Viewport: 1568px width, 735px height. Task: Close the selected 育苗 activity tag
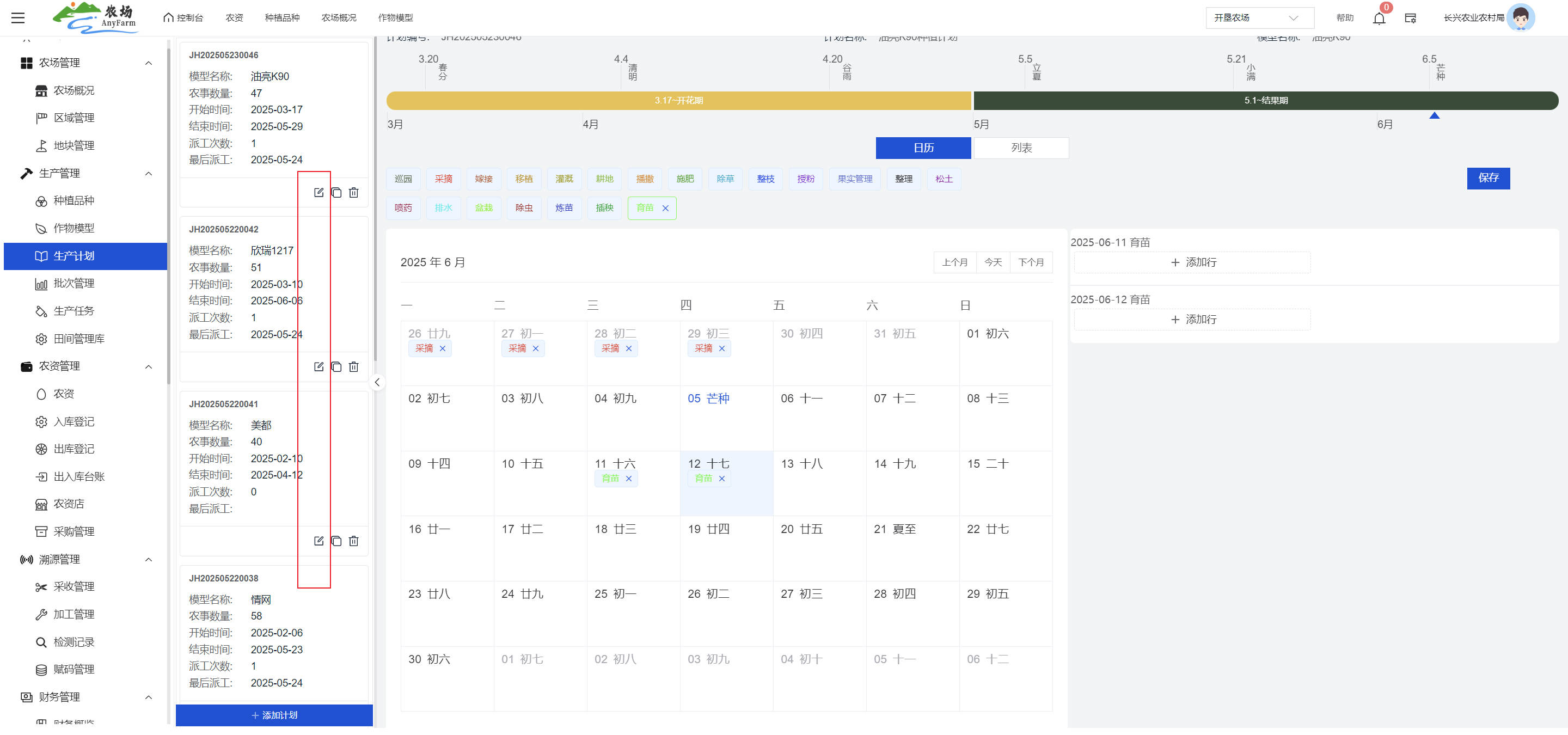pyautogui.click(x=665, y=208)
